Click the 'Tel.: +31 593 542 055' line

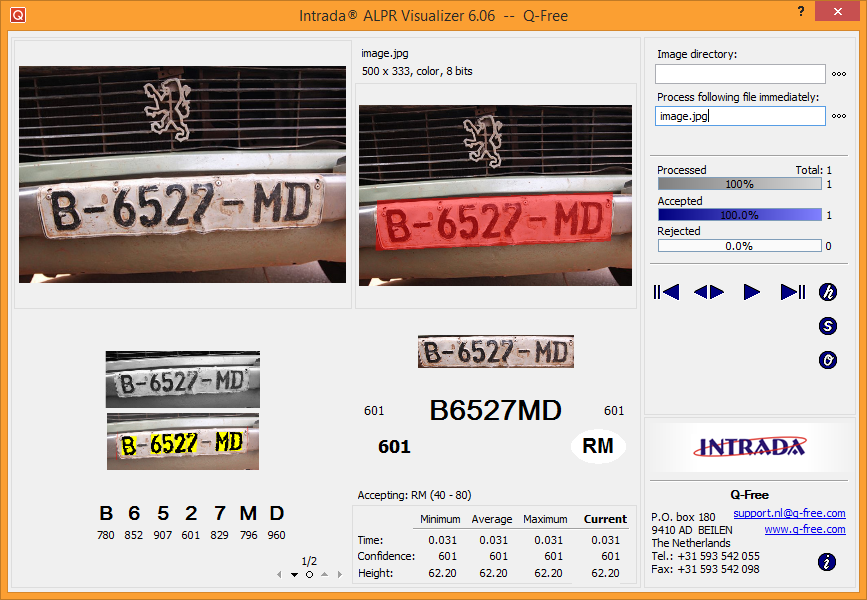coord(706,556)
